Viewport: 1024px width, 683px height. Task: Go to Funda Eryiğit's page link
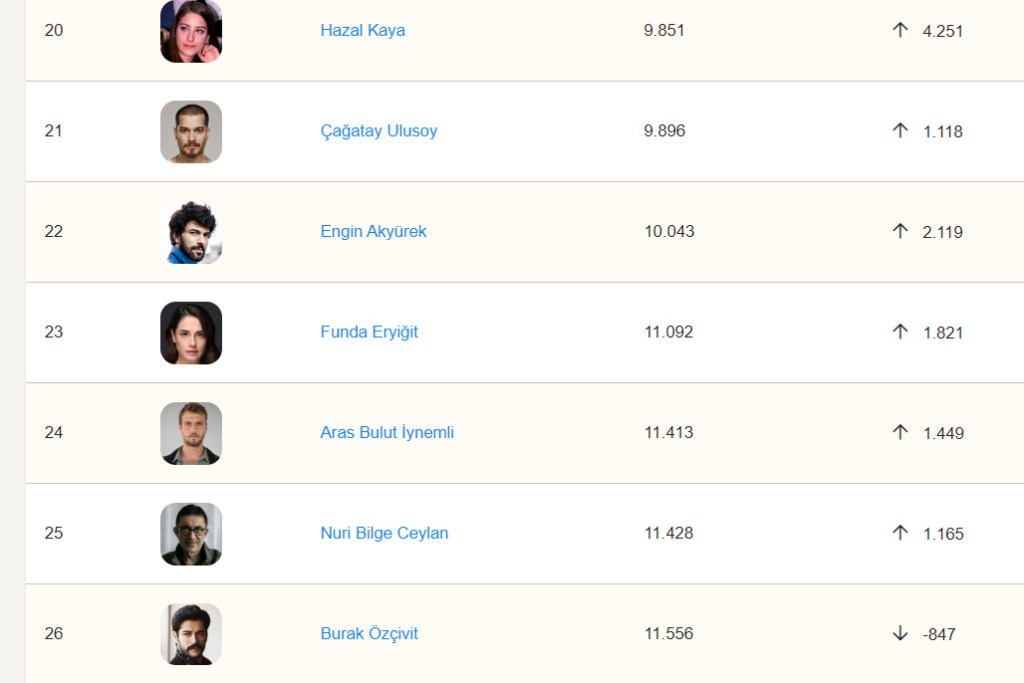tap(369, 331)
